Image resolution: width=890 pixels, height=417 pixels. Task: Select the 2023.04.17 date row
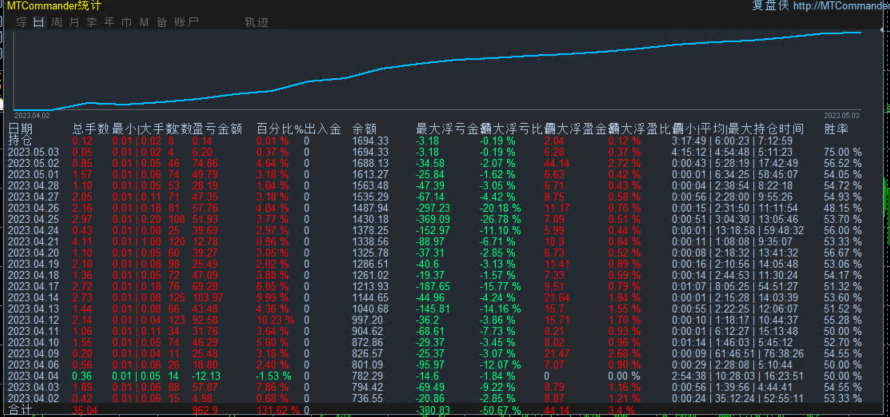pyautogui.click(x=436, y=286)
